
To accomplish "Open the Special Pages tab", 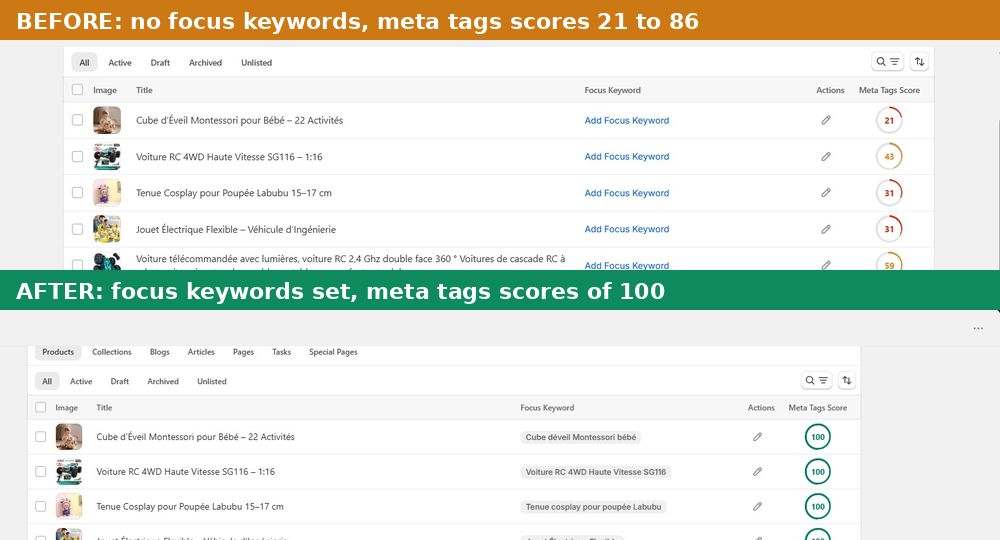I will 333,352.
